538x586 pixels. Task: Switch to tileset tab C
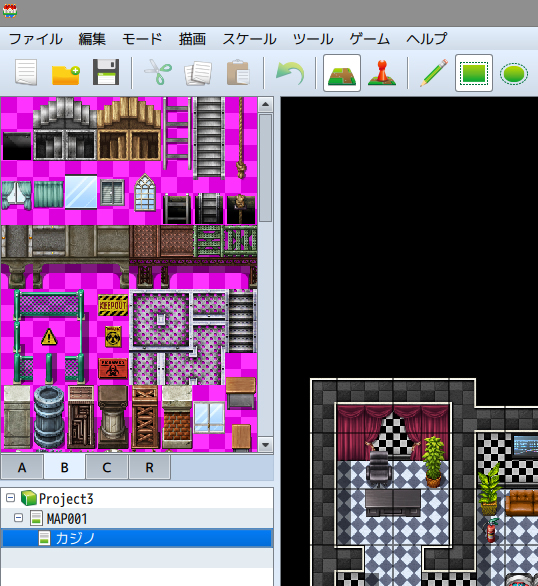point(107,467)
